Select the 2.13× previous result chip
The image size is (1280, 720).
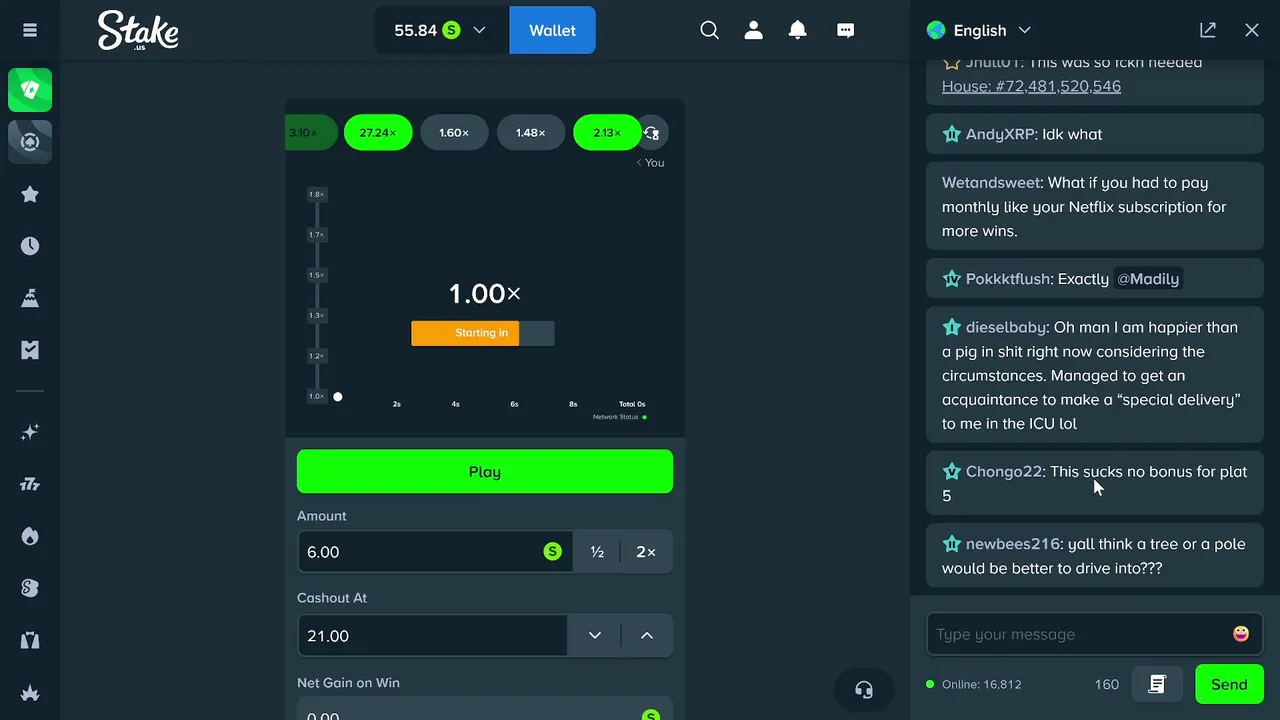[x=607, y=133]
